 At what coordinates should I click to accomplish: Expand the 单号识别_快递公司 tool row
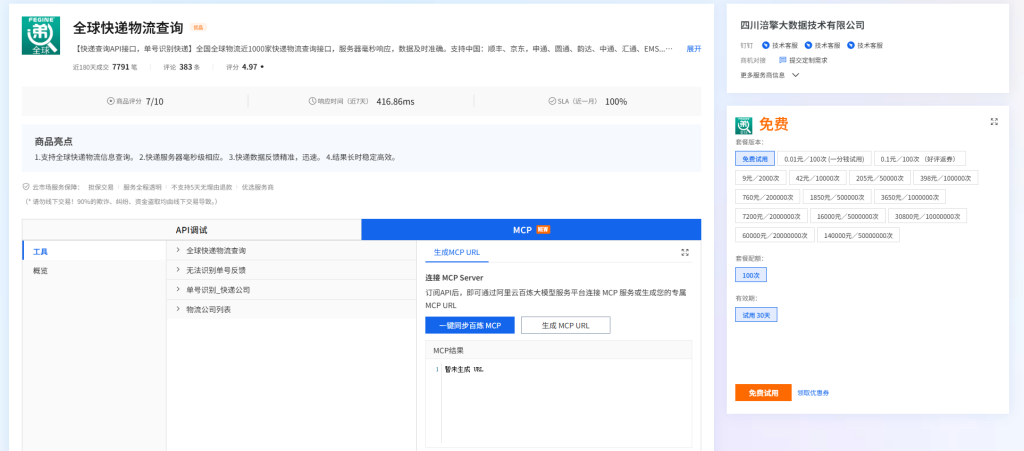coord(291,290)
